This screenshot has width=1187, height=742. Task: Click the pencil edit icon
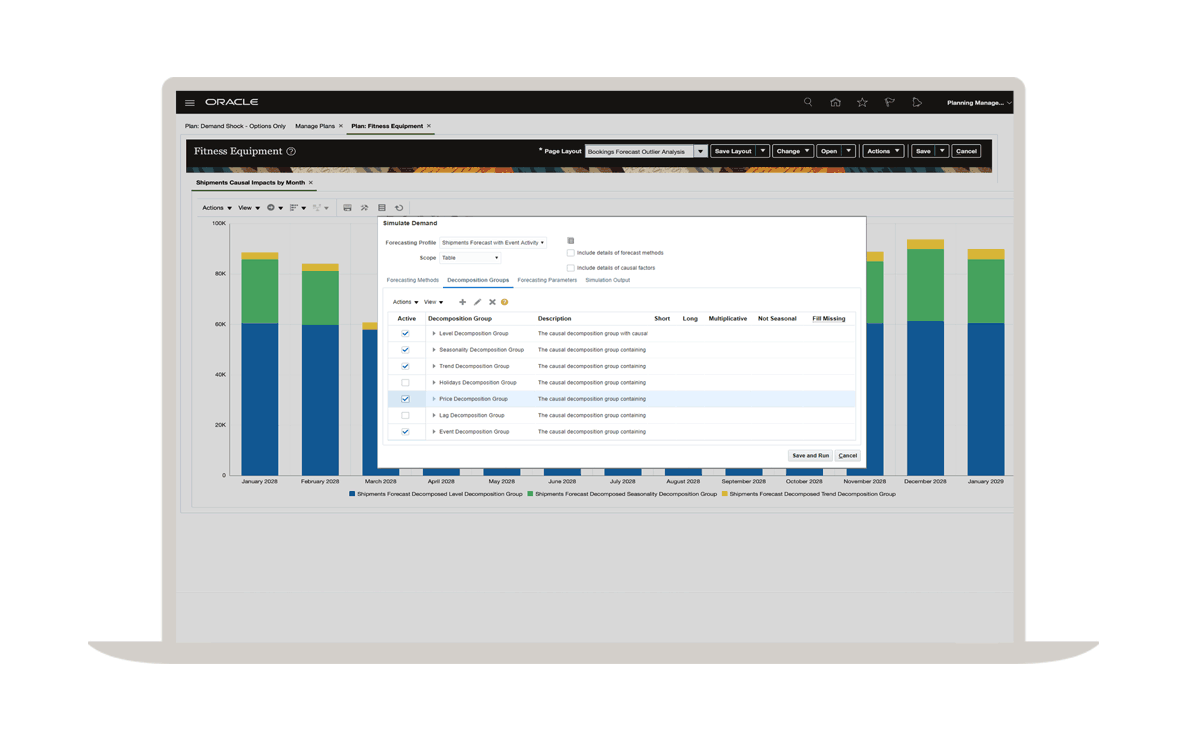tap(477, 302)
